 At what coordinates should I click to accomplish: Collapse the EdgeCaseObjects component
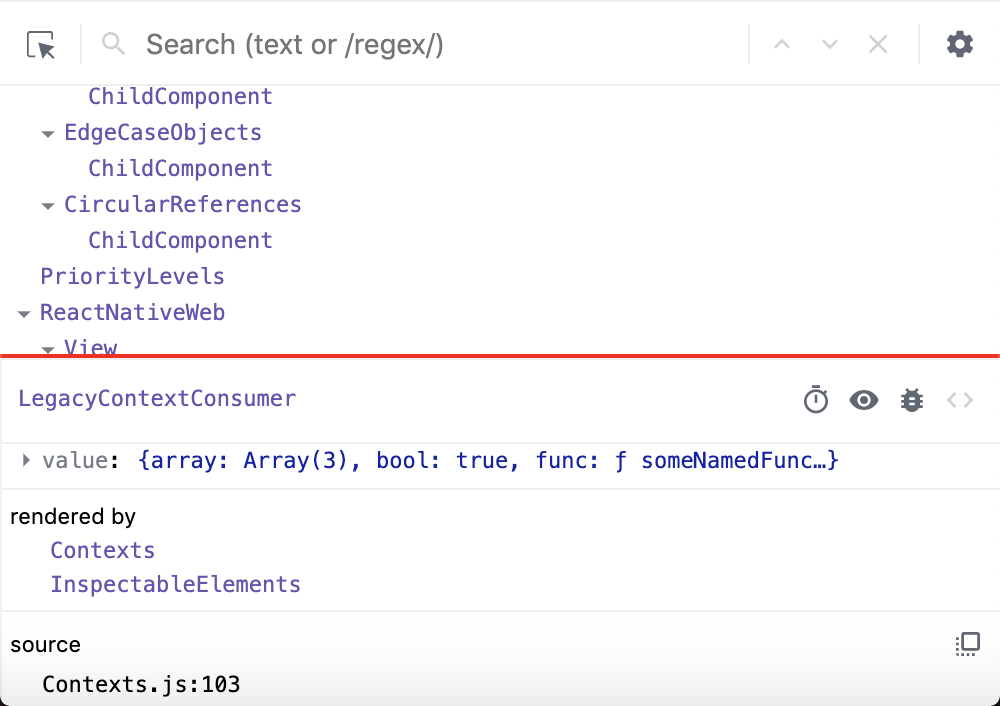pyautogui.click(x=48, y=132)
